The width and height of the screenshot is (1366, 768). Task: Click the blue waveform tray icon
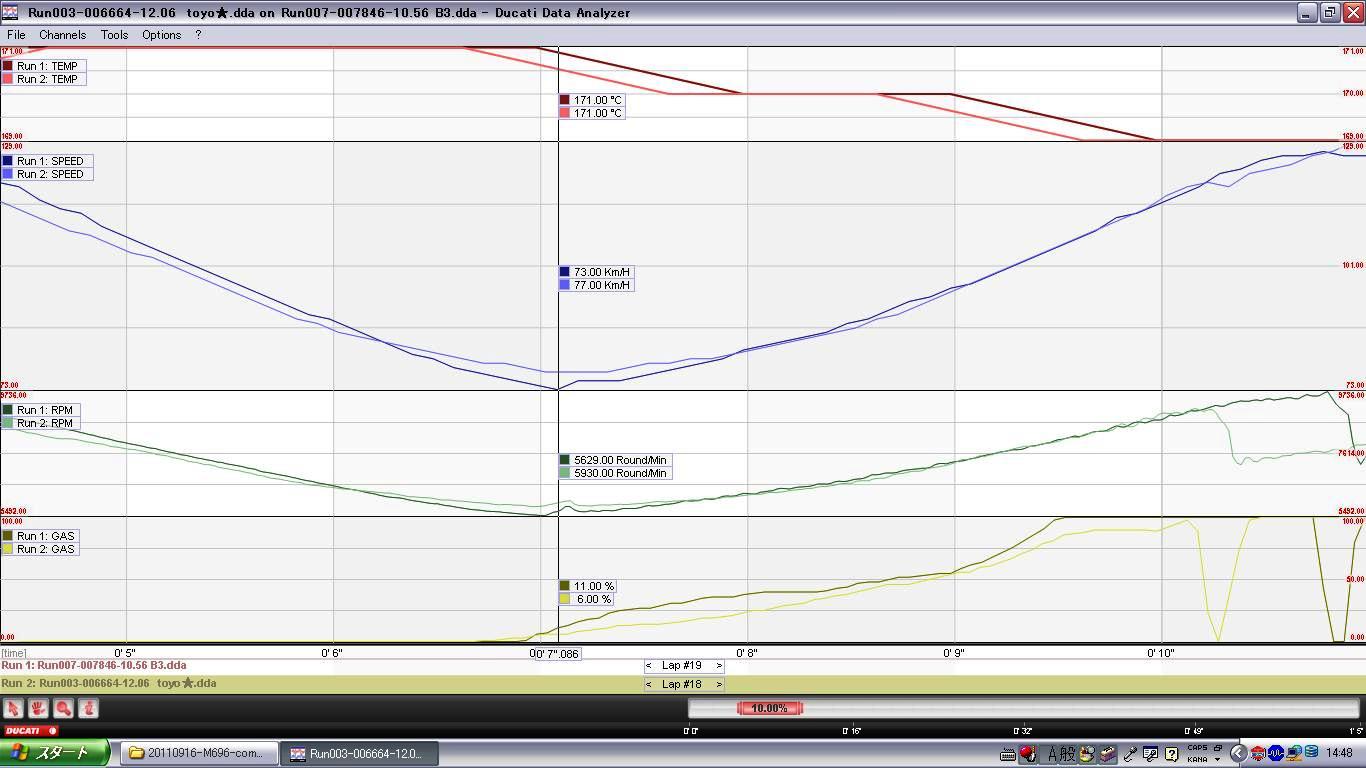(1275, 753)
